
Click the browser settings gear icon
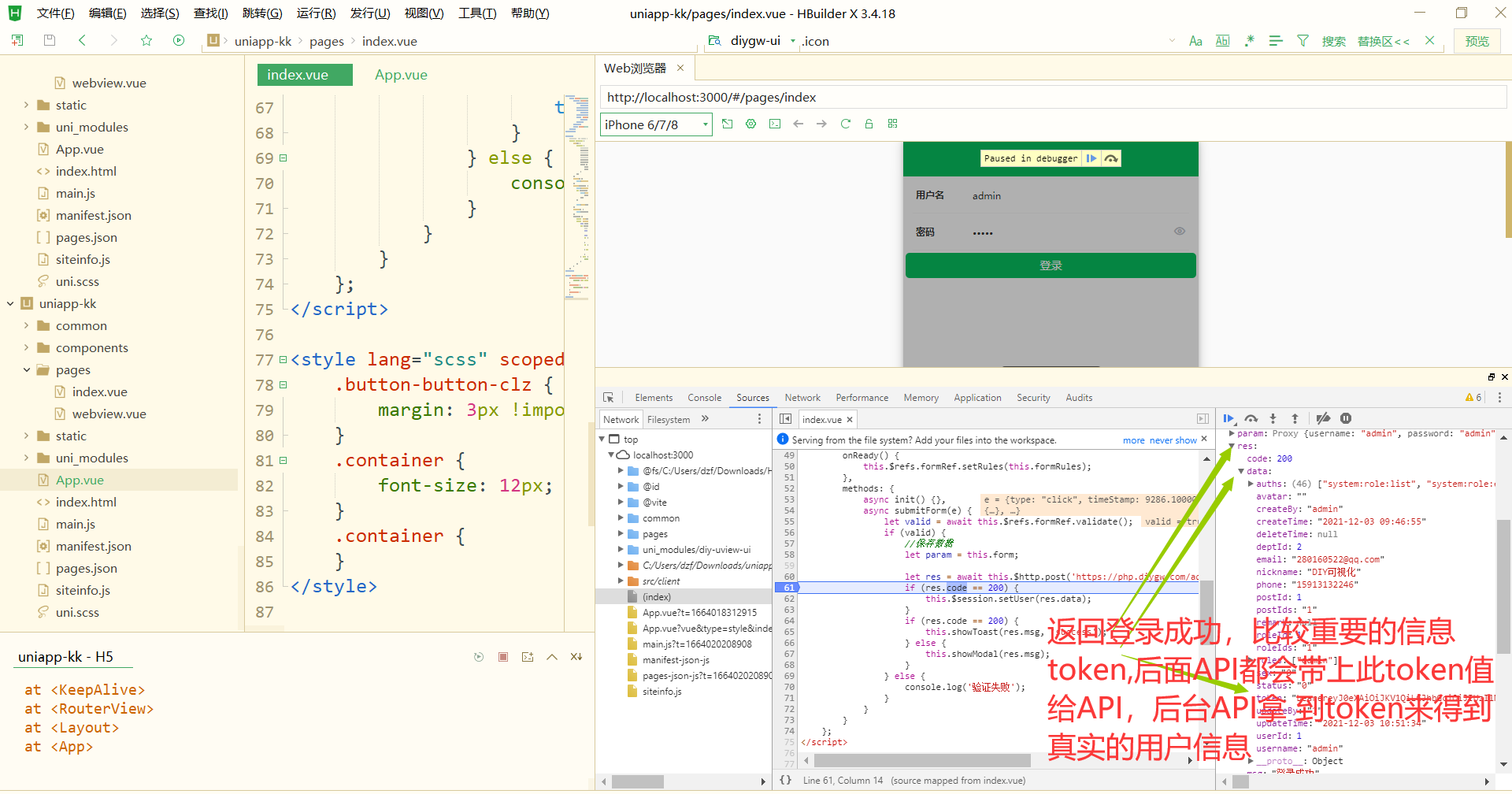click(751, 124)
